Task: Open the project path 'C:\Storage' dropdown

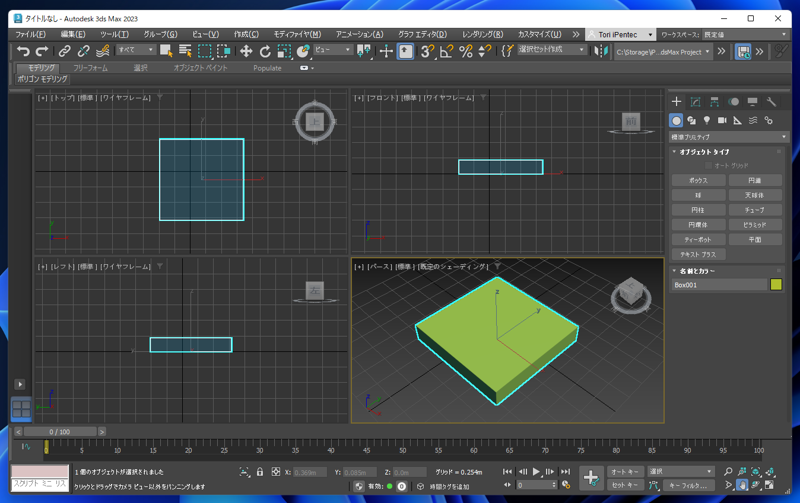Action: [x=663, y=52]
